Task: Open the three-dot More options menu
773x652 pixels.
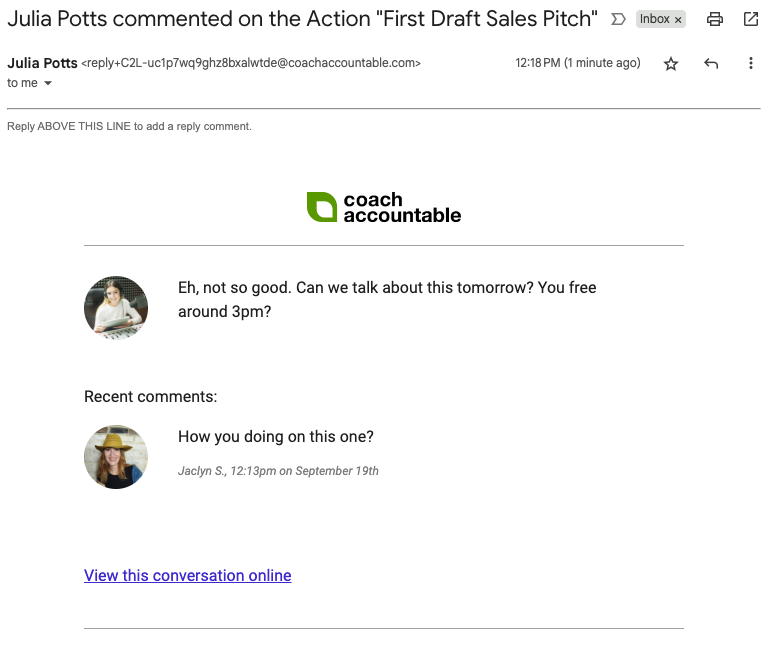Action: point(751,64)
